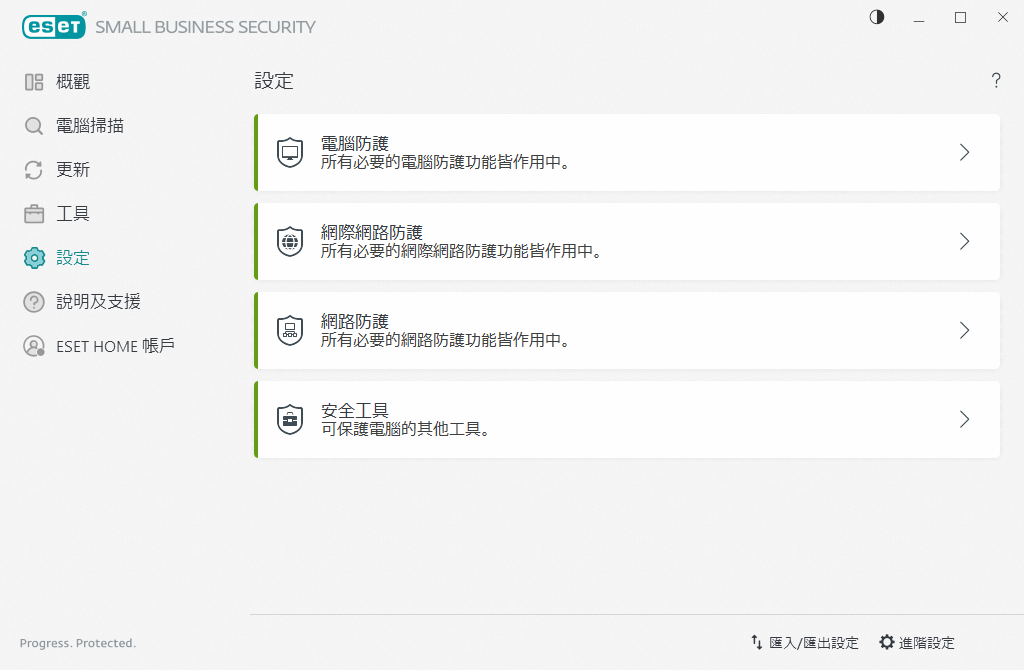Click the 匯入/匯出設定 link text

[x=814, y=643]
